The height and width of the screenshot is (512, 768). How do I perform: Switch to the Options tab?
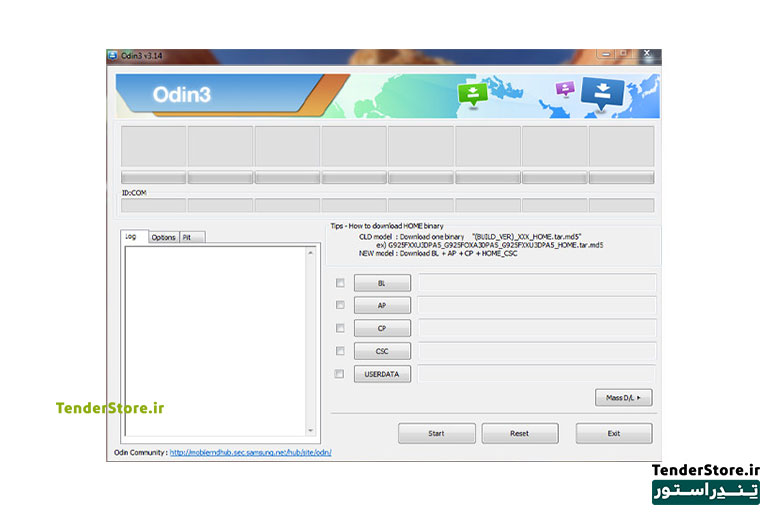(x=164, y=237)
